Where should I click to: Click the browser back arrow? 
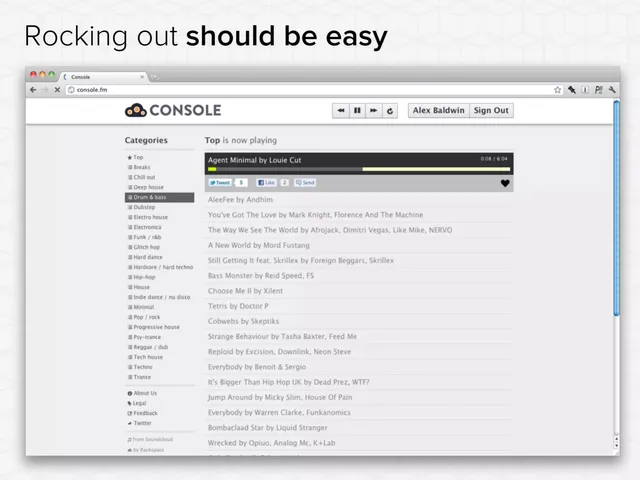tap(33, 90)
